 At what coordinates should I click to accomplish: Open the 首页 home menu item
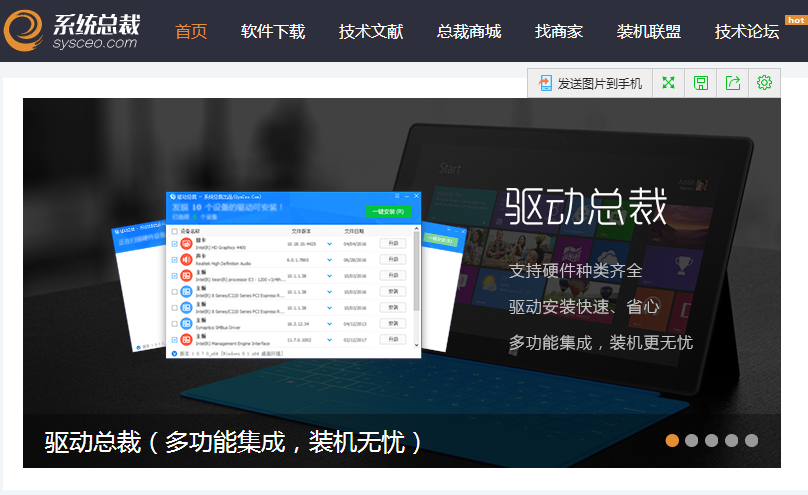click(x=191, y=31)
